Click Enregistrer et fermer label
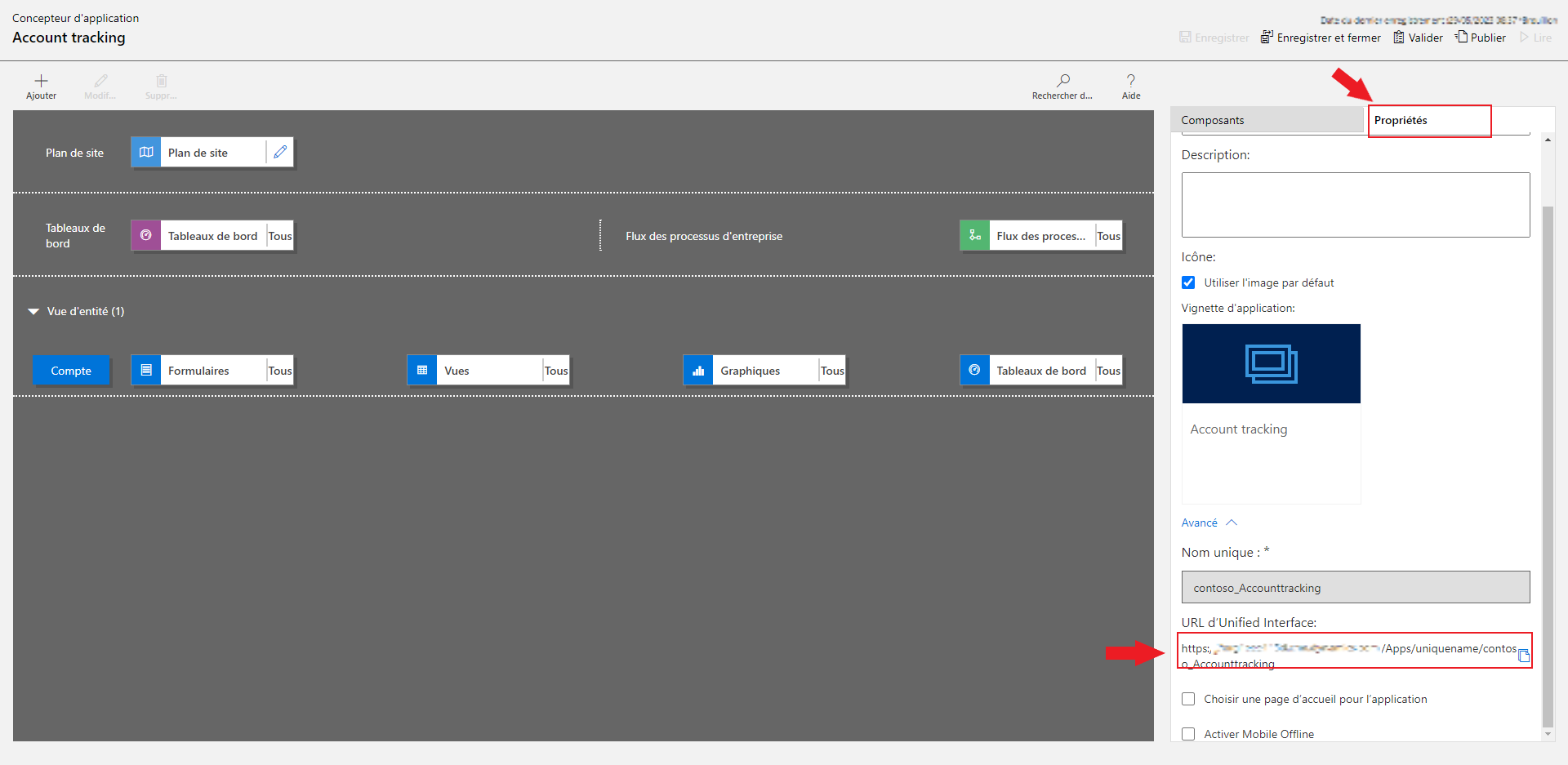The height and width of the screenshot is (765, 1568). point(1329,38)
